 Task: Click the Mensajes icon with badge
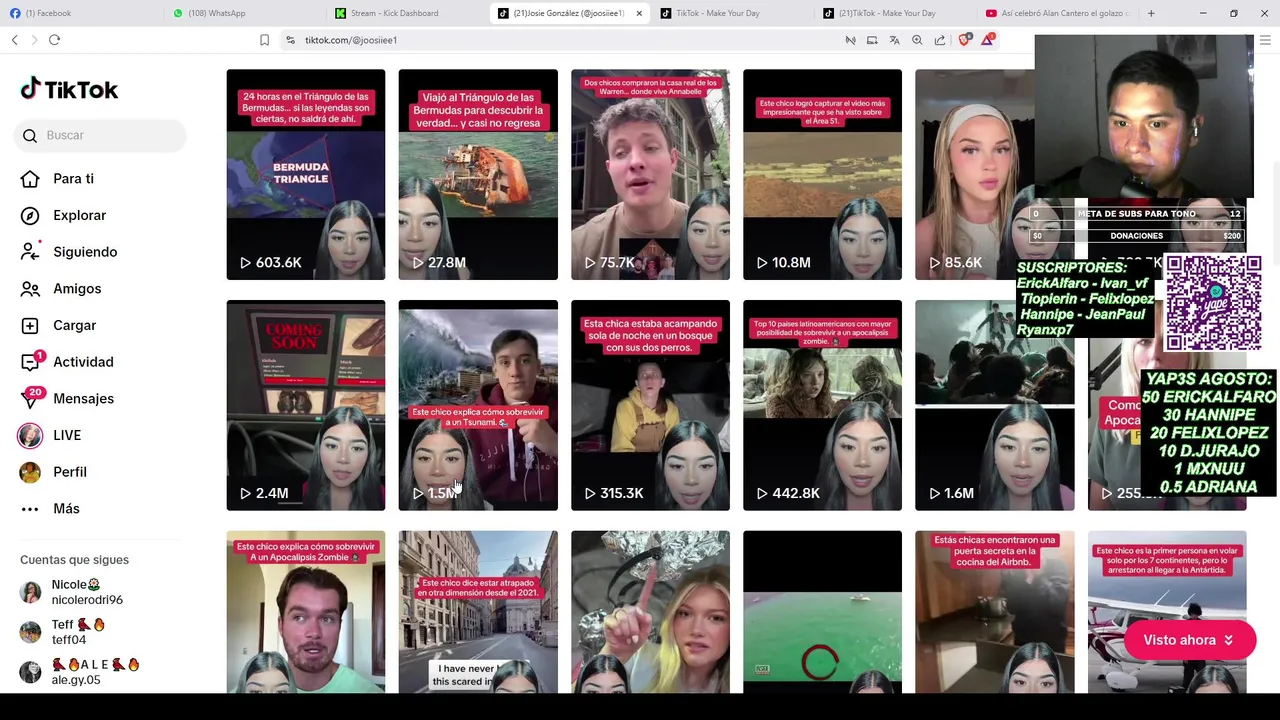pyautogui.click(x=31, y=397)
